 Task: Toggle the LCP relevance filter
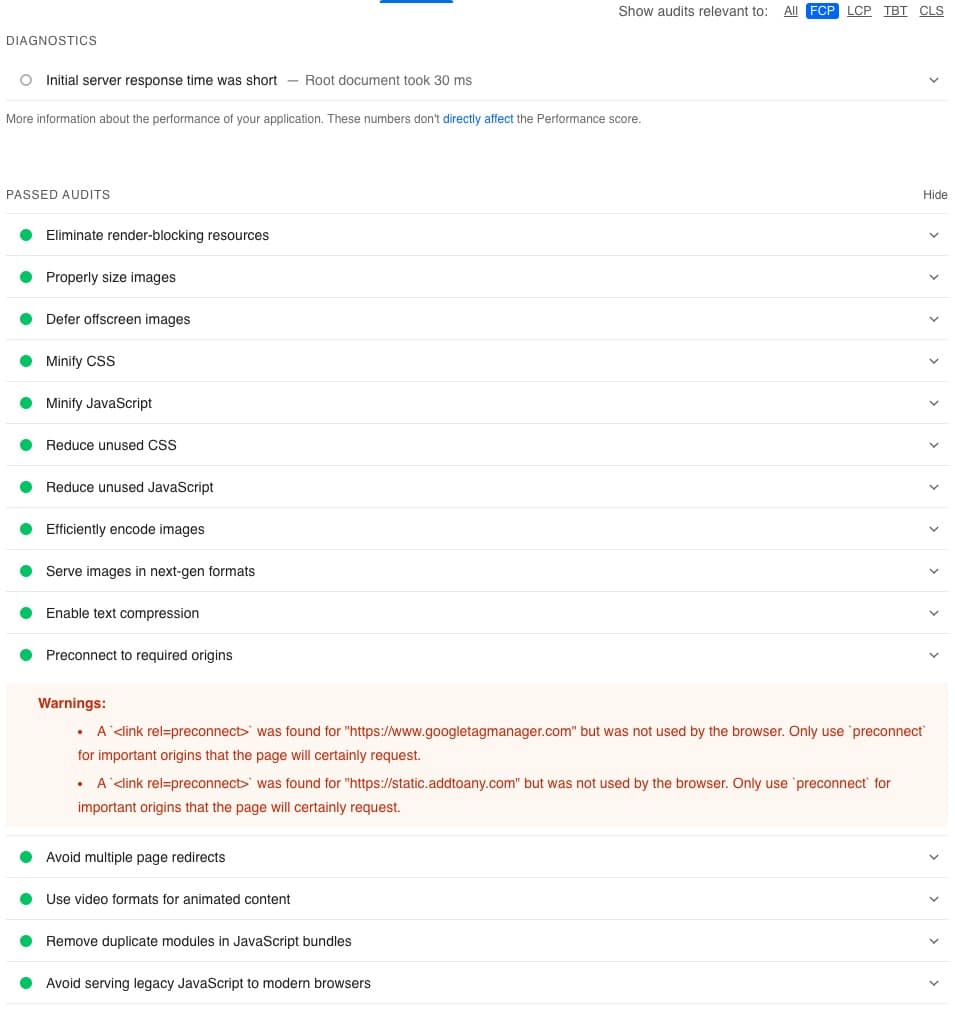click(x=859, y=11)
